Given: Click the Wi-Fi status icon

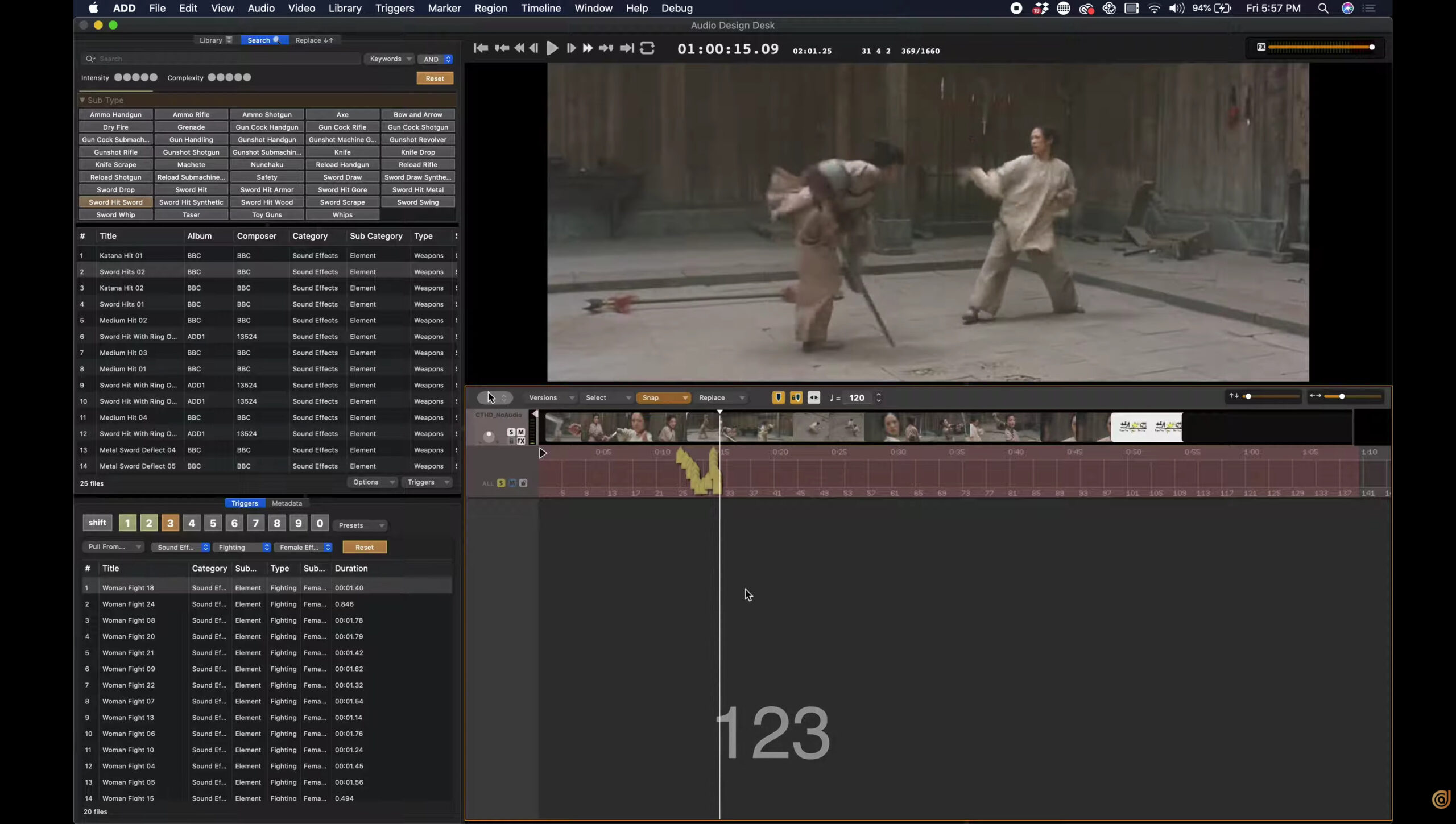Looking at the screenshot, I should pyautogui.click(x=1154, y=8).
